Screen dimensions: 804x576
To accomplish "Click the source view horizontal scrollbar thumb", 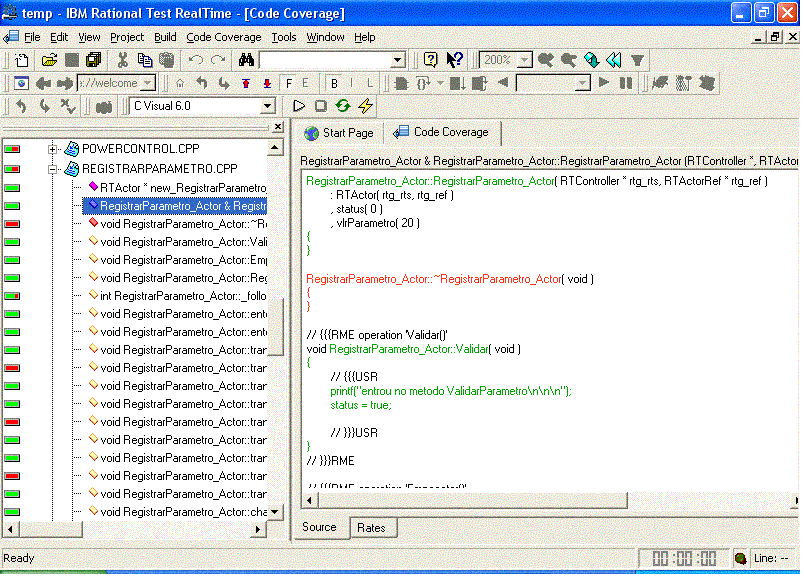I will pos(473,500).
